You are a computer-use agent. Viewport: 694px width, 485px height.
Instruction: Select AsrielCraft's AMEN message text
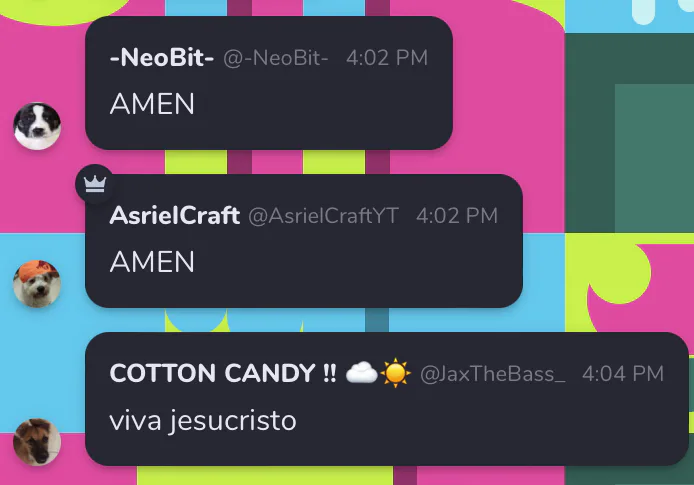tap(152, 262)
